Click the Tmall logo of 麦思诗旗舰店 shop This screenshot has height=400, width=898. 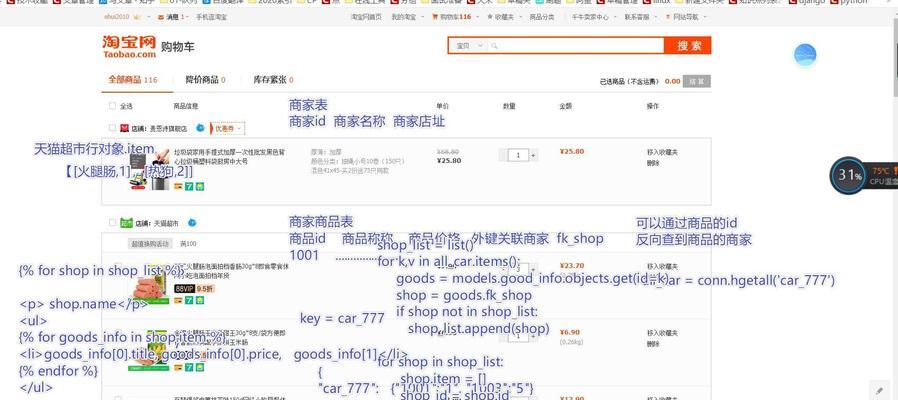[x=124, y=128]
